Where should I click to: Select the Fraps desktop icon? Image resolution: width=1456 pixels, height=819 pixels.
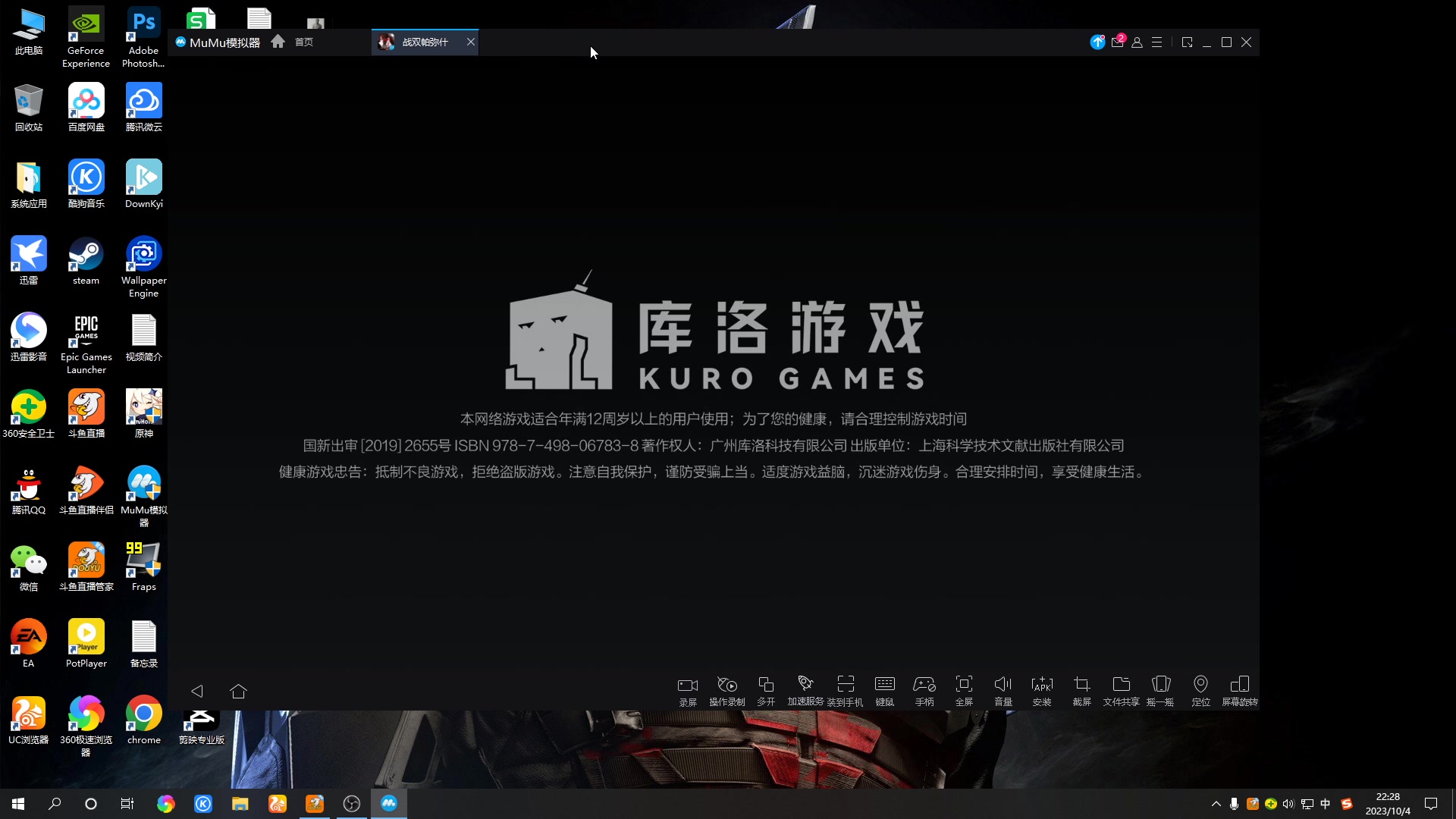pos(143,567)
